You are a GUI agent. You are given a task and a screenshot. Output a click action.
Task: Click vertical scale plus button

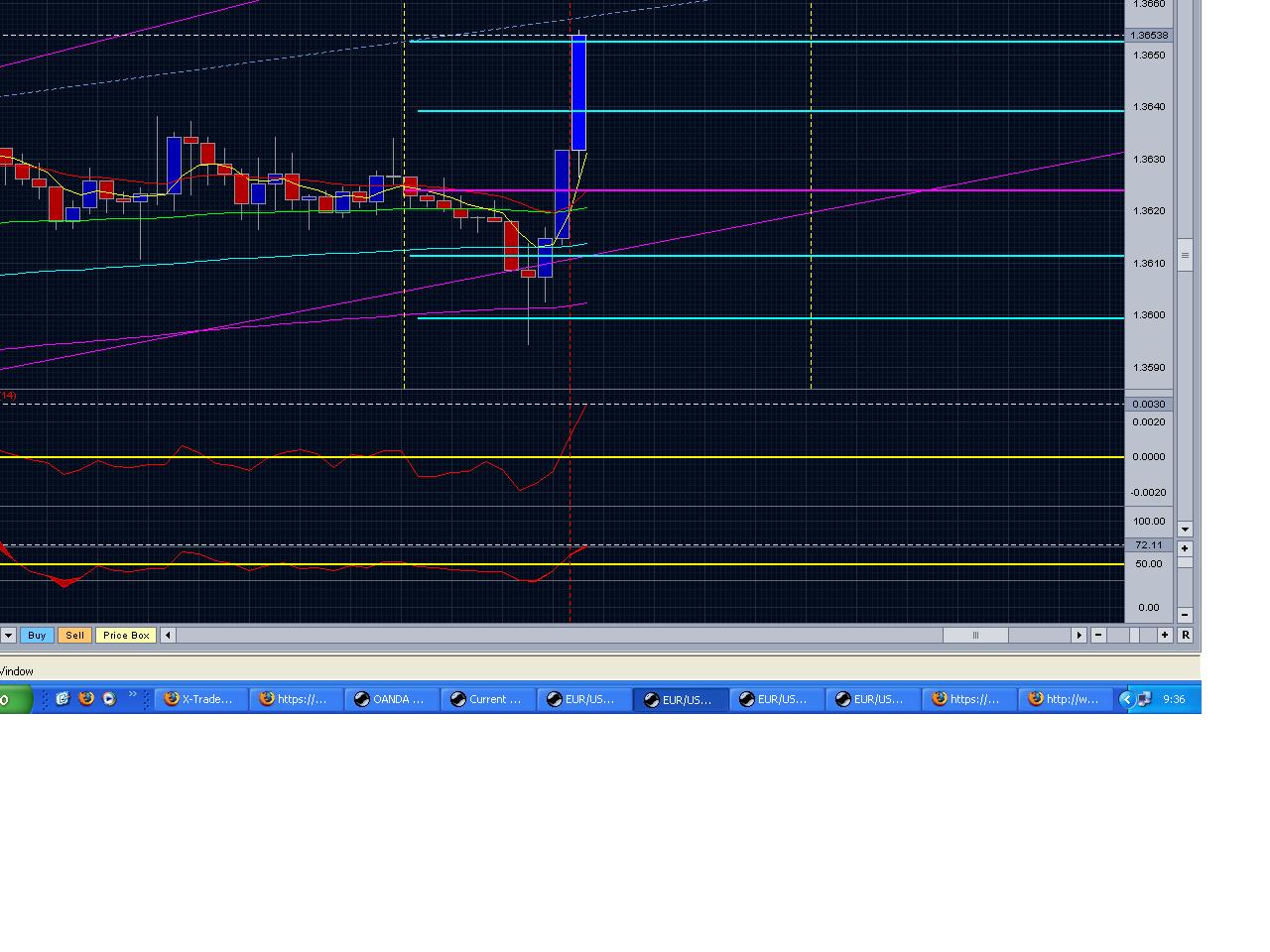tap(1185, 548)
